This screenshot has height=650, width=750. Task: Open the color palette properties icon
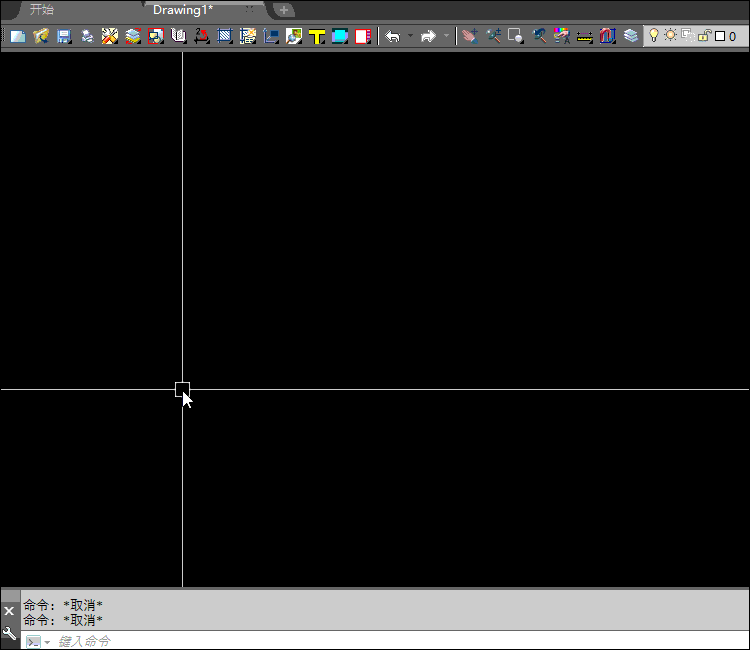[562, 36]
